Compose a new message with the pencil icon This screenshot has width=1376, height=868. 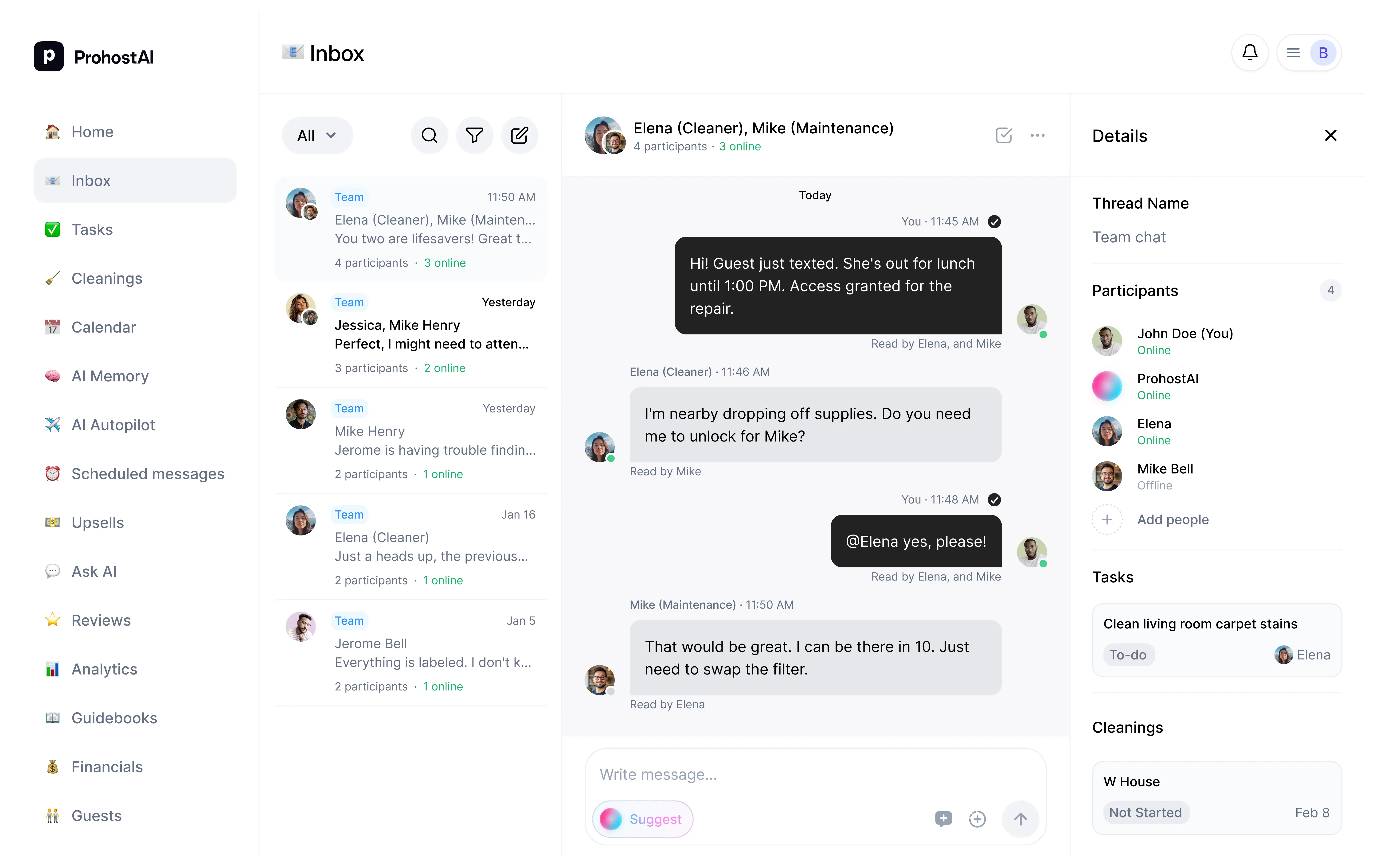pos(520,135)
